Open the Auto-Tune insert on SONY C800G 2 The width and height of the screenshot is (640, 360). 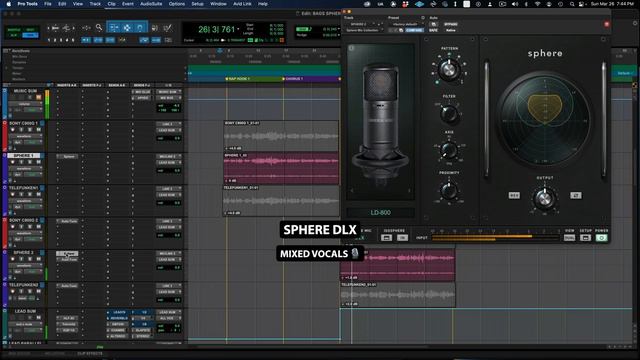click(x=68, y=221)
